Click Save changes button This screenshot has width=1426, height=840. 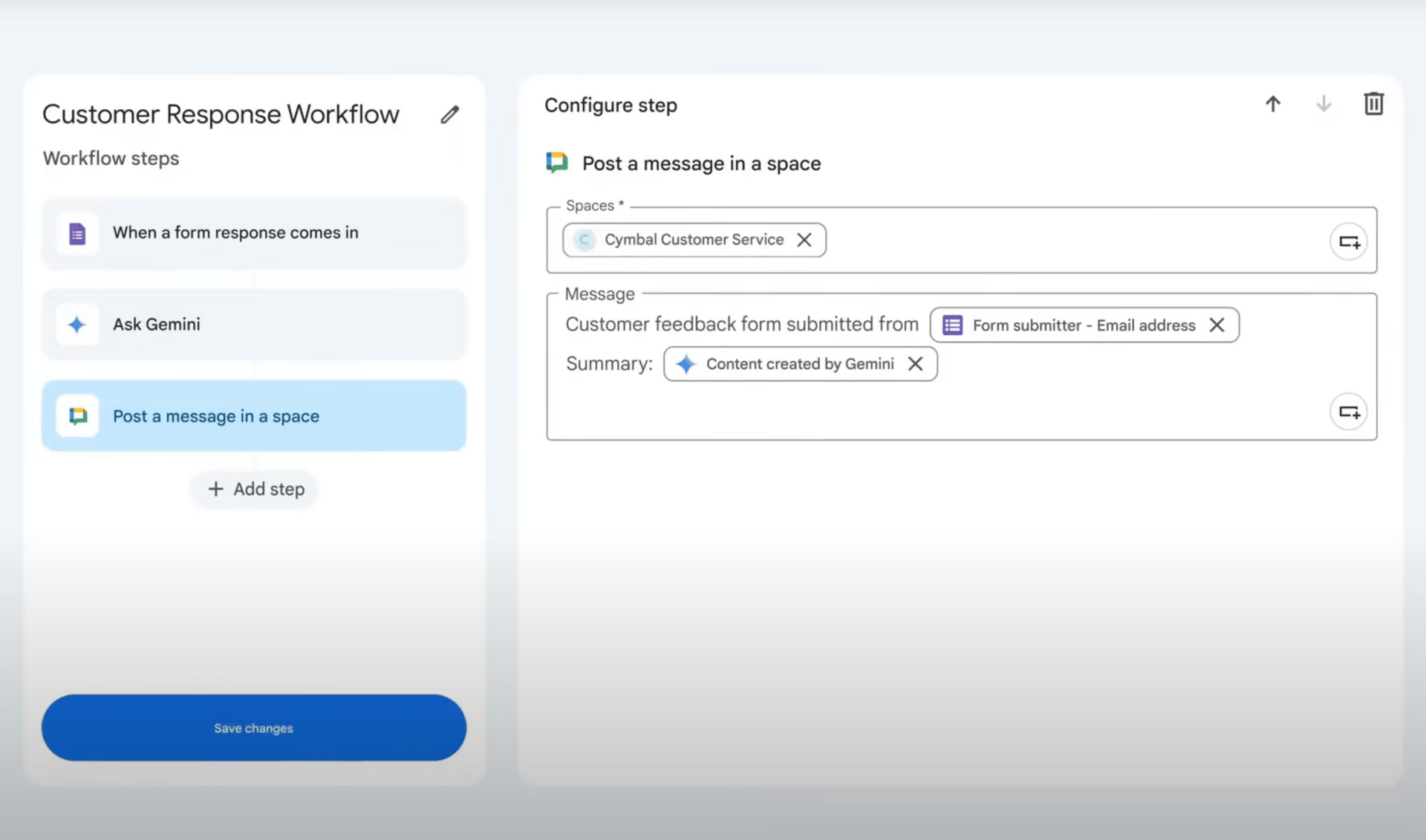coord(254,728)
